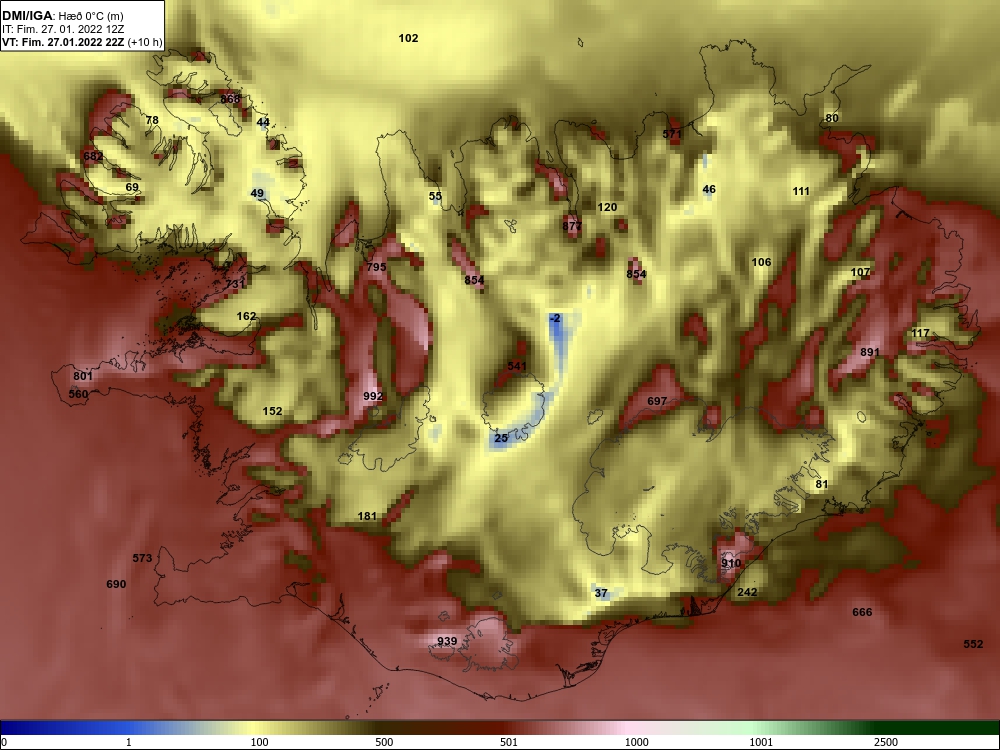Click the value 795 on the map
Image resolution: width=1000 pixels, height=750 pixels.
pyautogui.click(x=376, y=267)
